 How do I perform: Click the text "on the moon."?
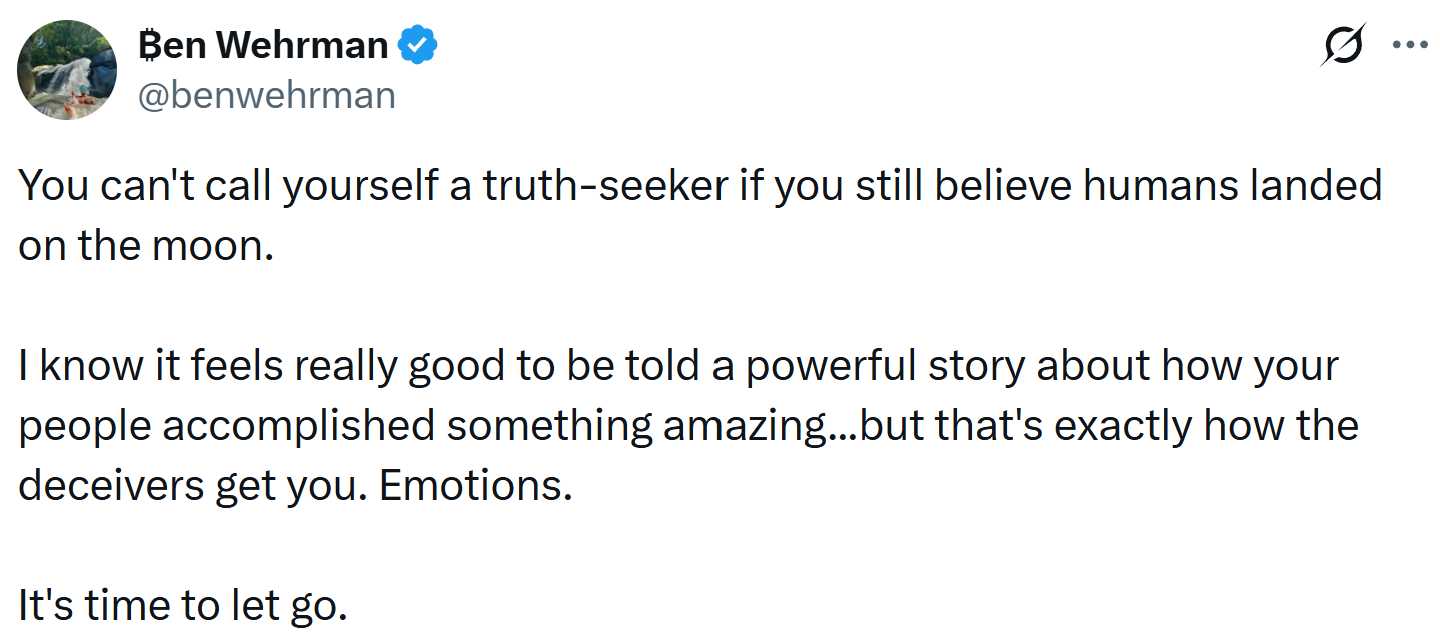[x=145, y=247]
